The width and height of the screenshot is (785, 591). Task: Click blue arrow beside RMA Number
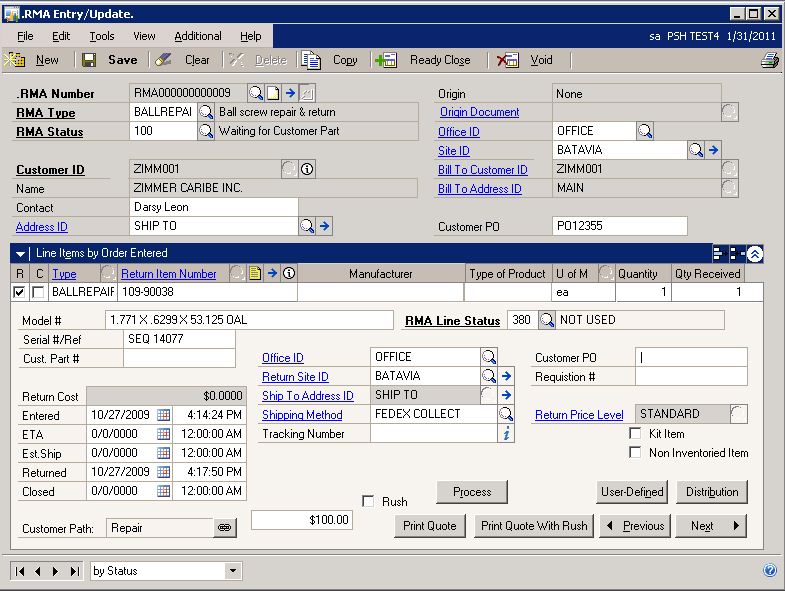(290, 93)
